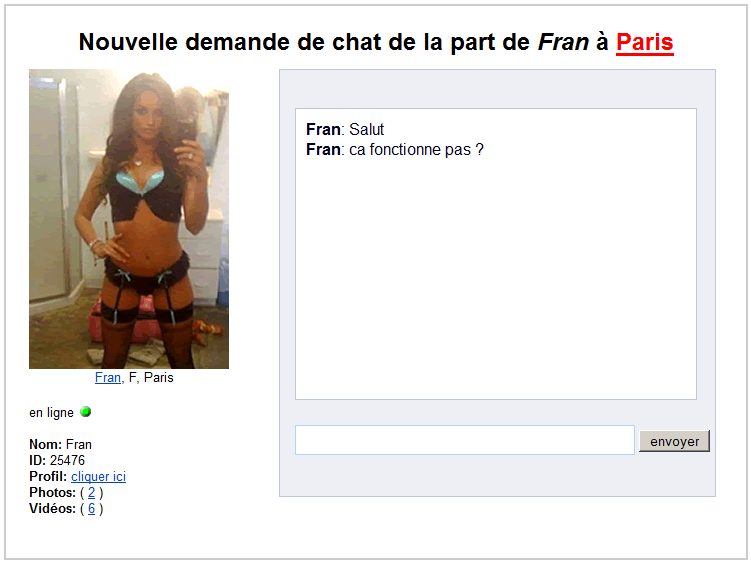This screenshot has height=563, width=751.
Task: Click the "Photos:" label
Action: click(53, 493)
